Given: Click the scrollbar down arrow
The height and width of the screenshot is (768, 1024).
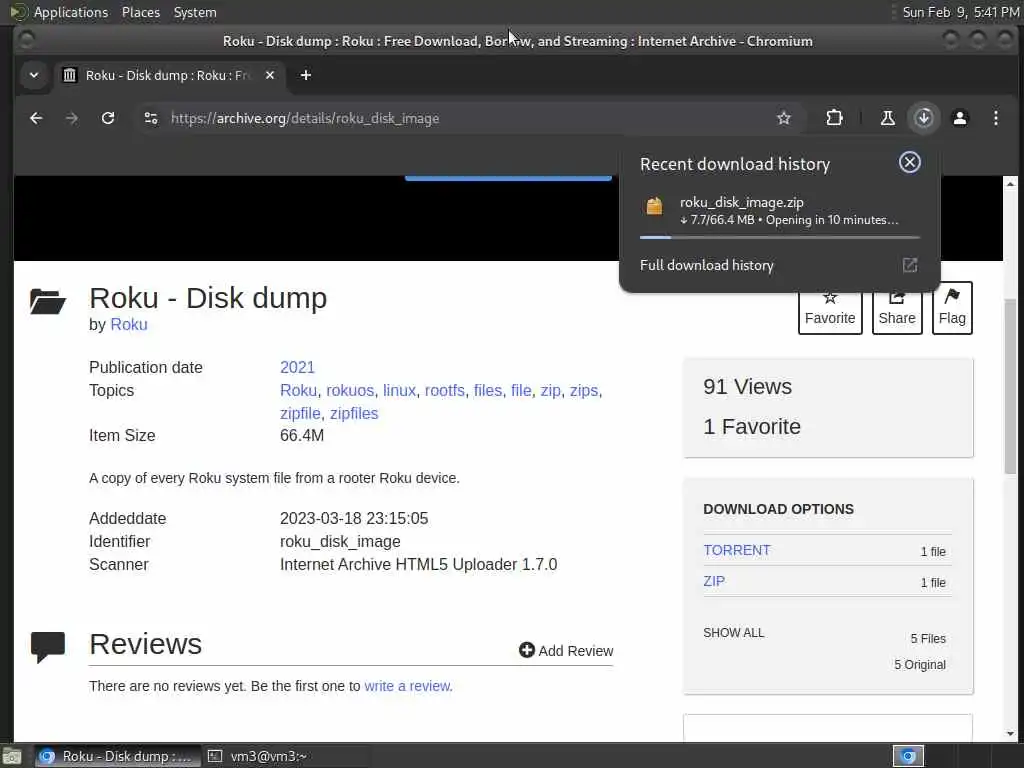Looking at the screenshot, I should (x=1010, y=733).
